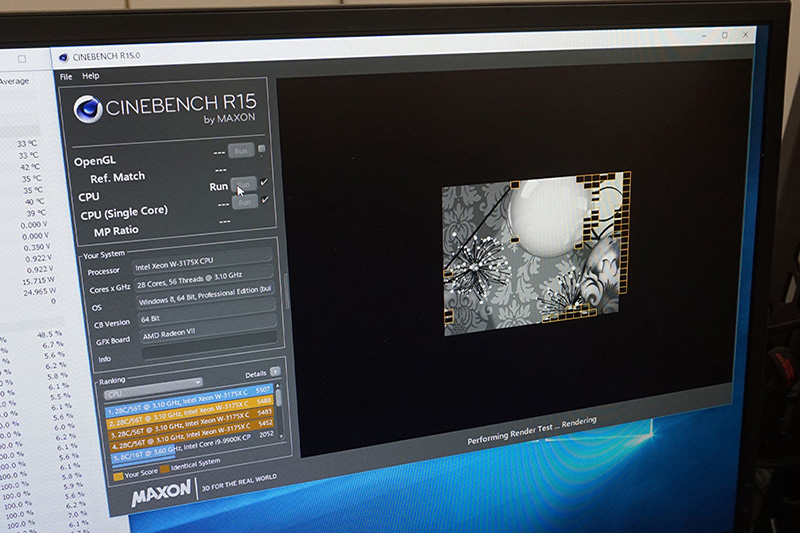Viewport: 800px width, 533px height.
Task: Click the 0.350 V value in background window
Action: click(37, 247)
